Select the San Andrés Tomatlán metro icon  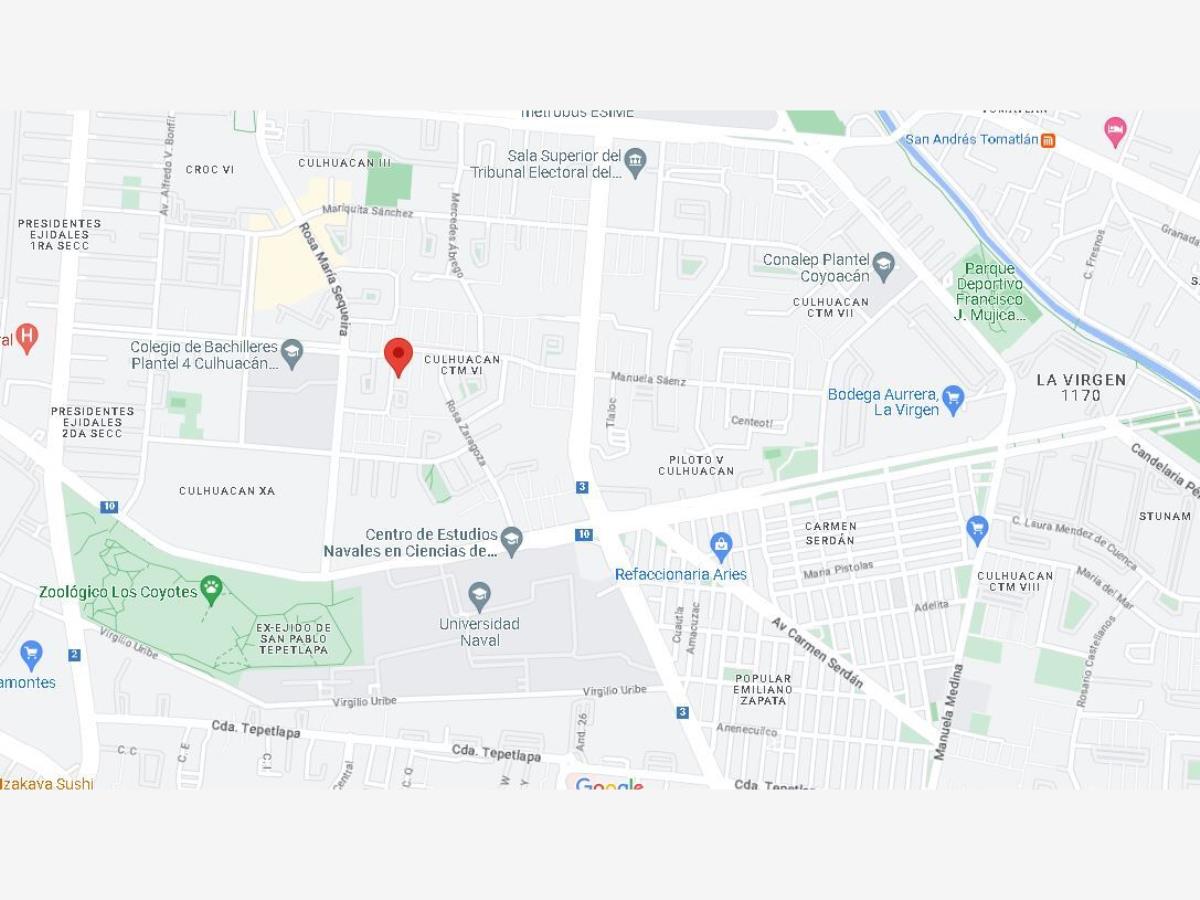click(x=1048, y=140)
